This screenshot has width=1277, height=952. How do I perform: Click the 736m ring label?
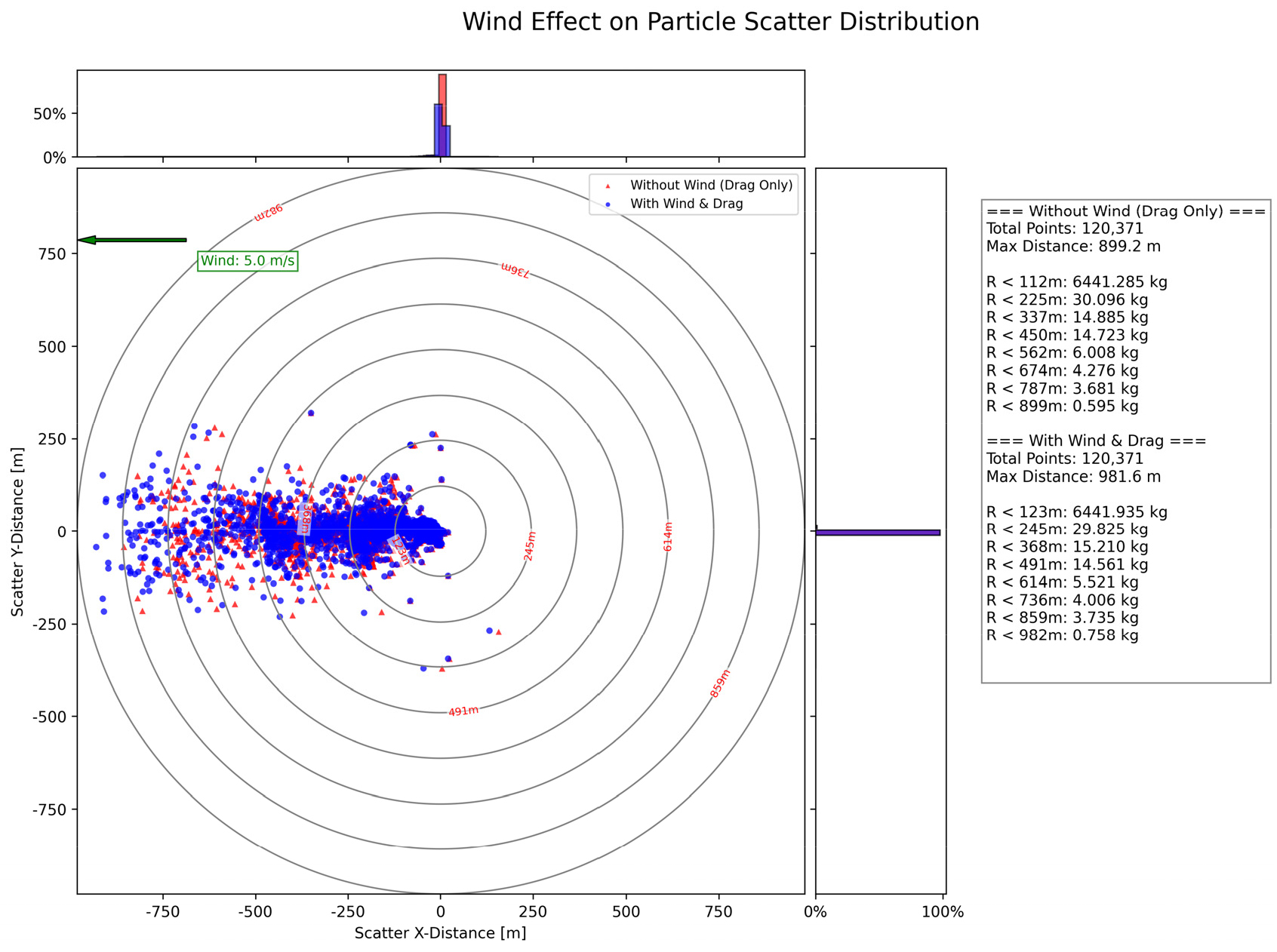515,270
